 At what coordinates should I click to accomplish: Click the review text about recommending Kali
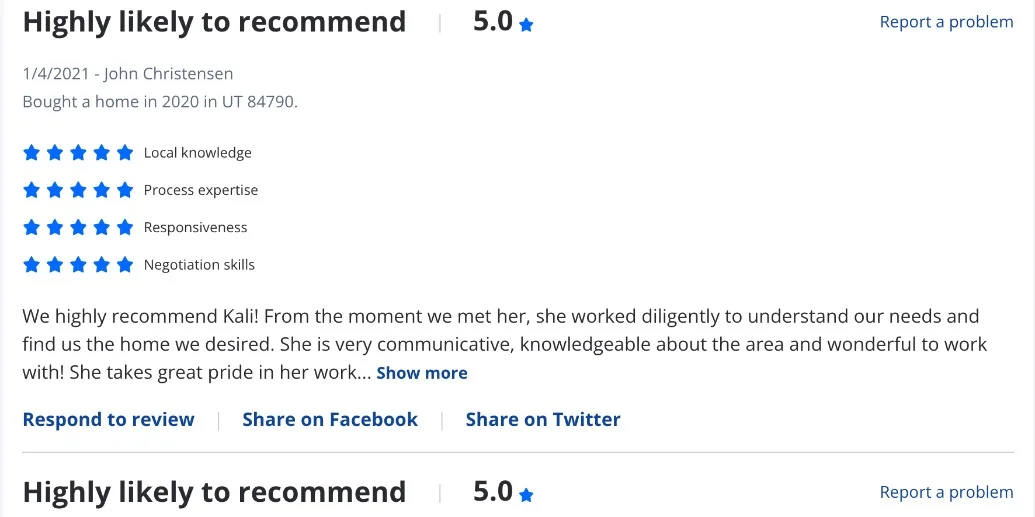500,344
